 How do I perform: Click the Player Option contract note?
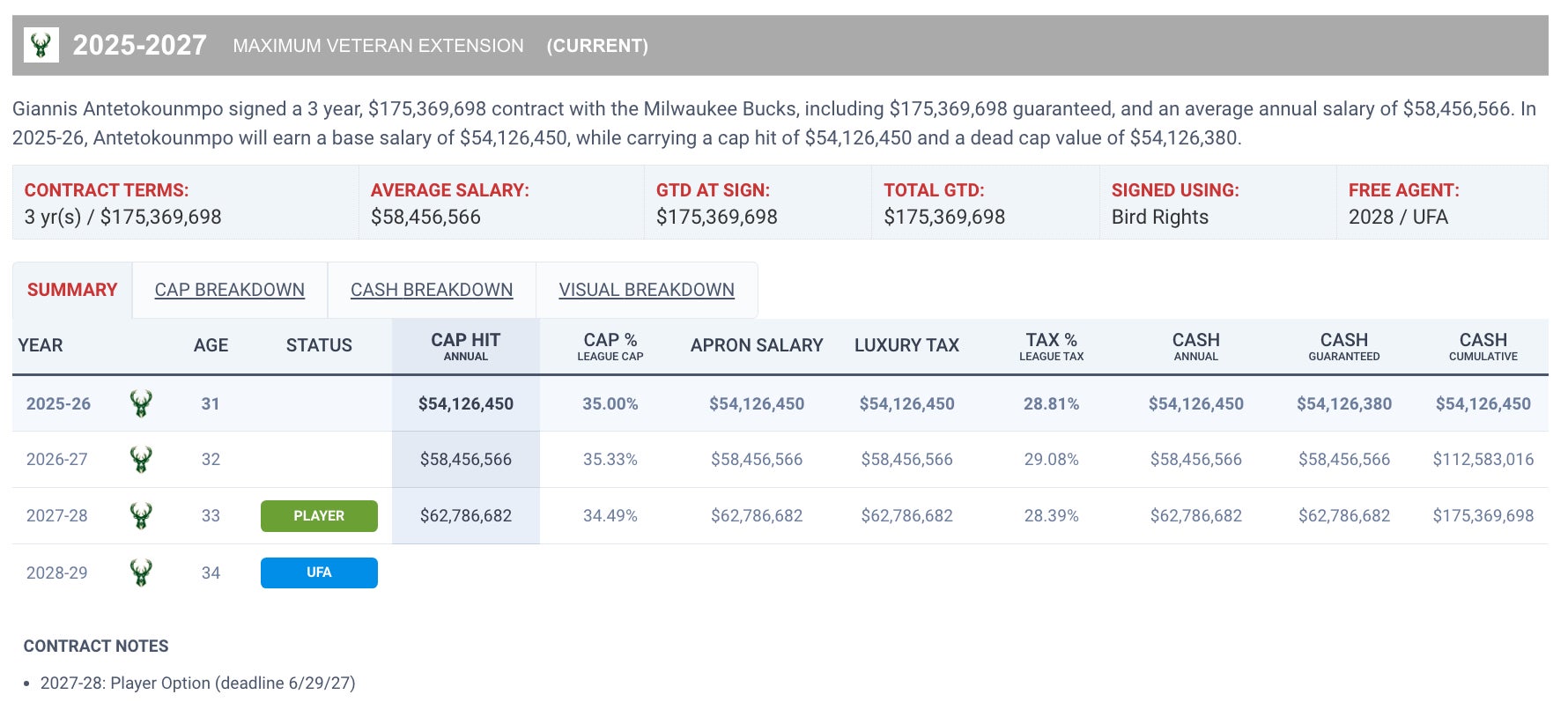(197, 683)
